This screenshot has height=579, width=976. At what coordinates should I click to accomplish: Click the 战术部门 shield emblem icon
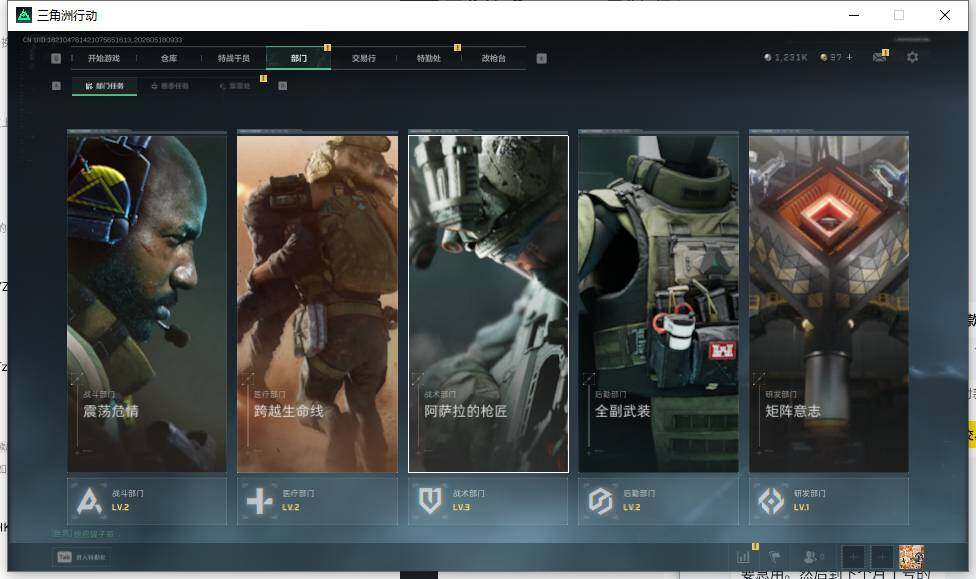(x=430, y=501)
